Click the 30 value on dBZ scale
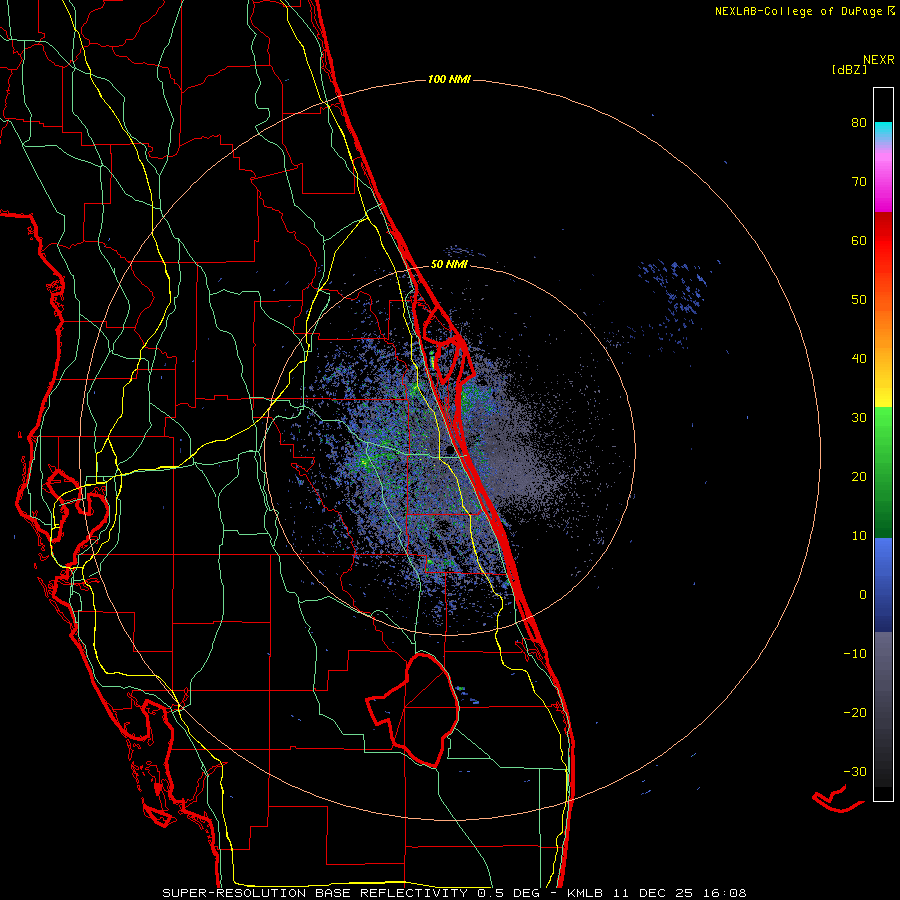 (859, 418)
